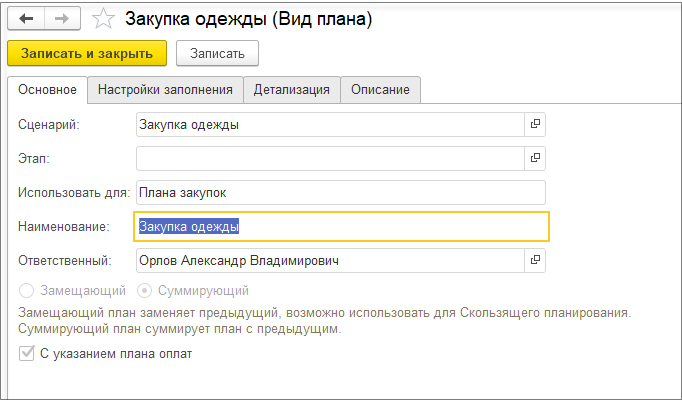Click the back navigation arrow
Screen dimensions: 682x400
point(26,18)
